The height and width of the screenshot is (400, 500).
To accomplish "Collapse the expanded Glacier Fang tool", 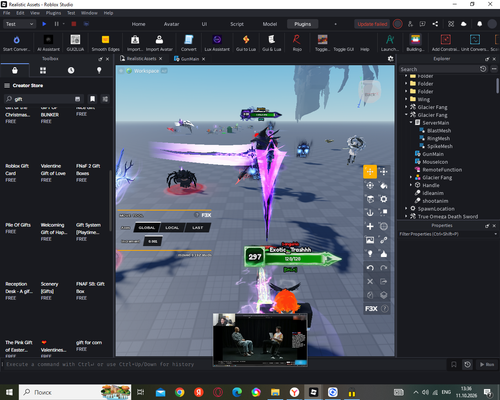I will click(x=406, y=115).
